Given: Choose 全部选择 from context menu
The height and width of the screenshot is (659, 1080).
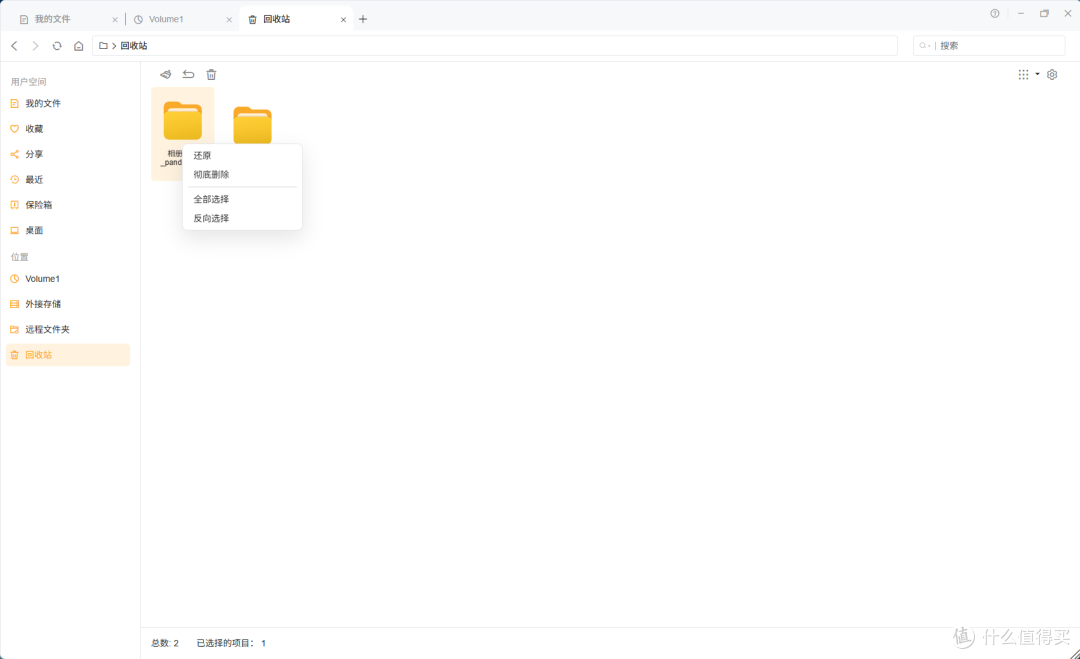Looking at the screenshot, I should tap(242, 199).
